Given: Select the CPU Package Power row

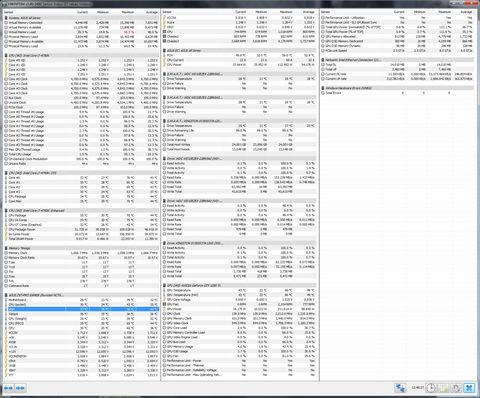Looking at the screenshot, I should tap(81, 230).
